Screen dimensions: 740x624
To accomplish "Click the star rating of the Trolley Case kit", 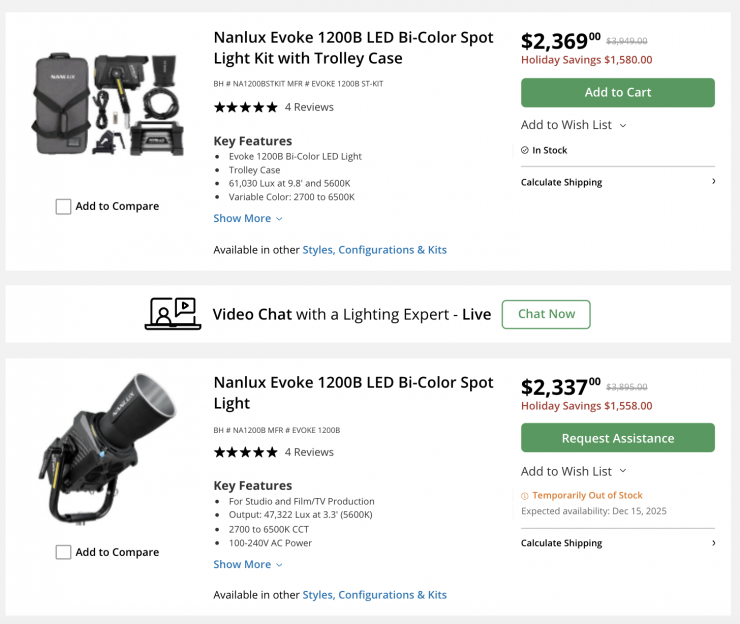I will [x=245, y=107].
